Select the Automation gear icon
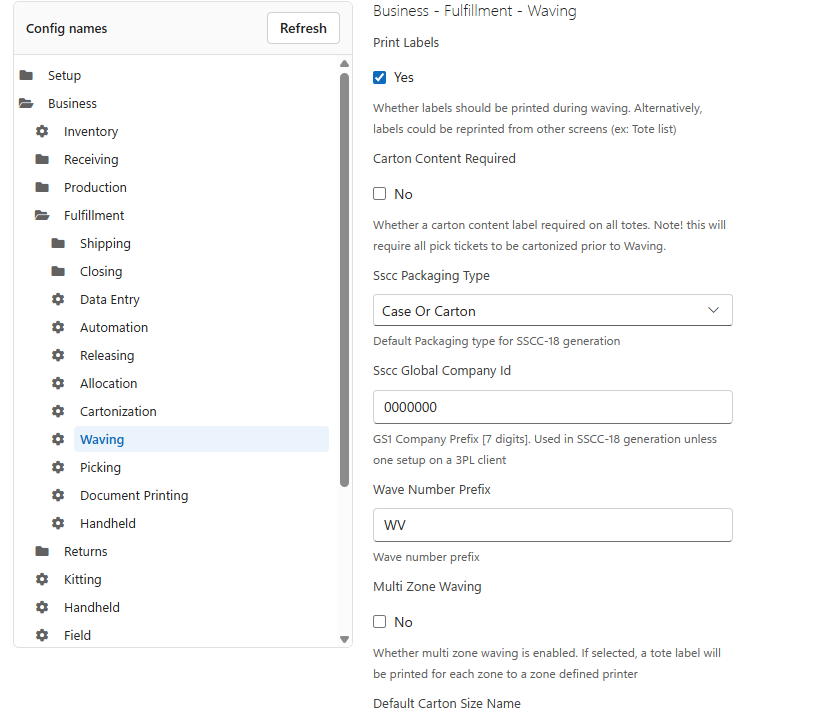This screenshot has width=833, height=715. click(x=58, y=327)
